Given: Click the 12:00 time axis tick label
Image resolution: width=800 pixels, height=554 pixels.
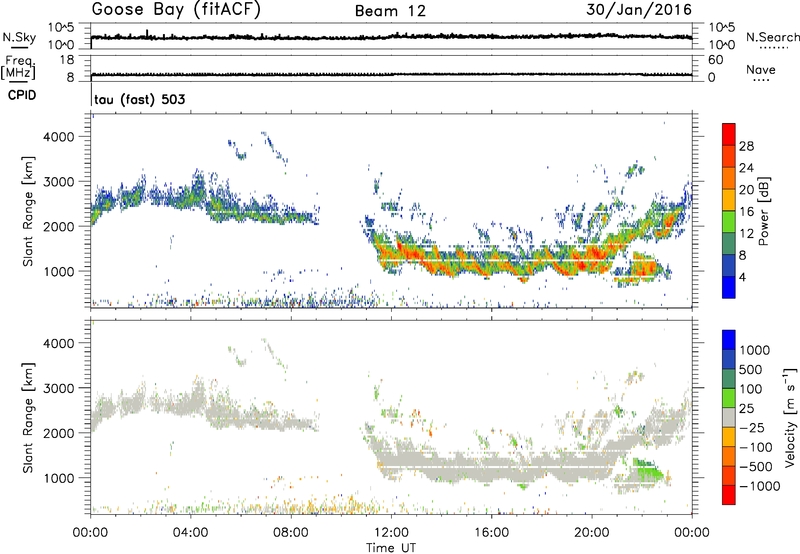Looking at the screenshot, I should pyautogui.click(x=391, y=533).
